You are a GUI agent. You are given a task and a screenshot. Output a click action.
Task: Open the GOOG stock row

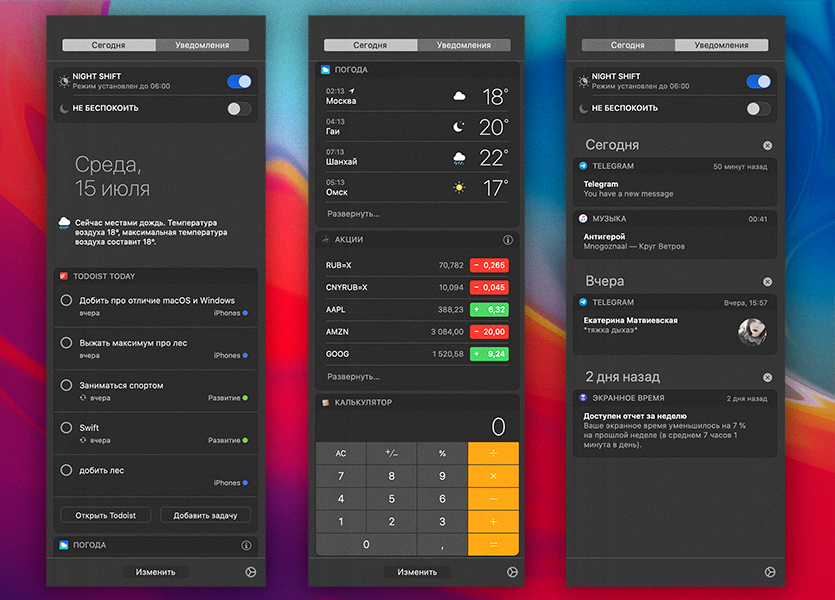417,354
